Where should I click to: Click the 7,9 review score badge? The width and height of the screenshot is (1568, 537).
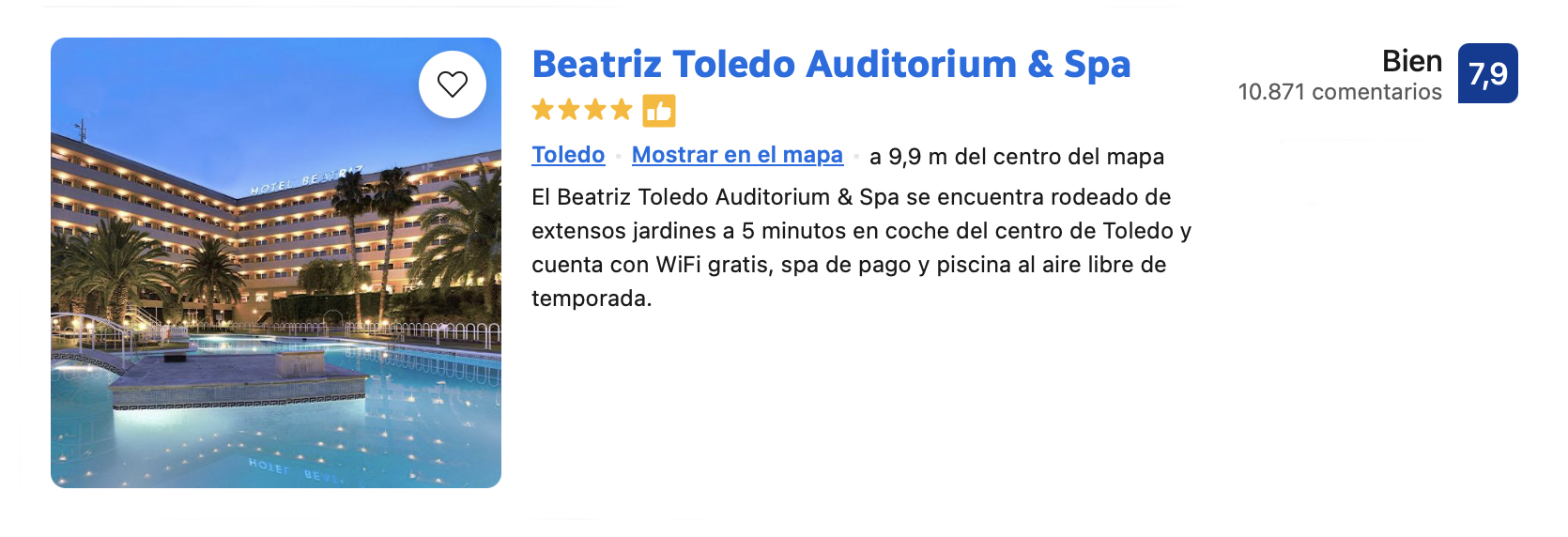(x=1487, y=73)
